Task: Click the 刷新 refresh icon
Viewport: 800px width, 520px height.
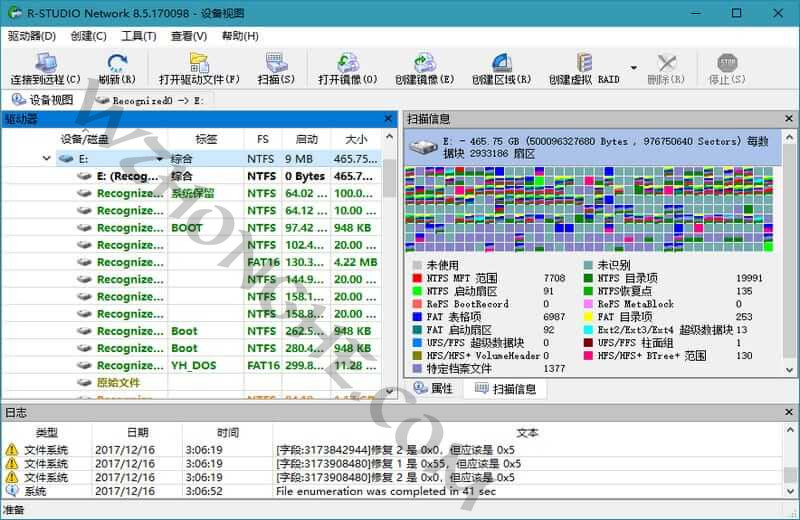Action: (117, 63)
